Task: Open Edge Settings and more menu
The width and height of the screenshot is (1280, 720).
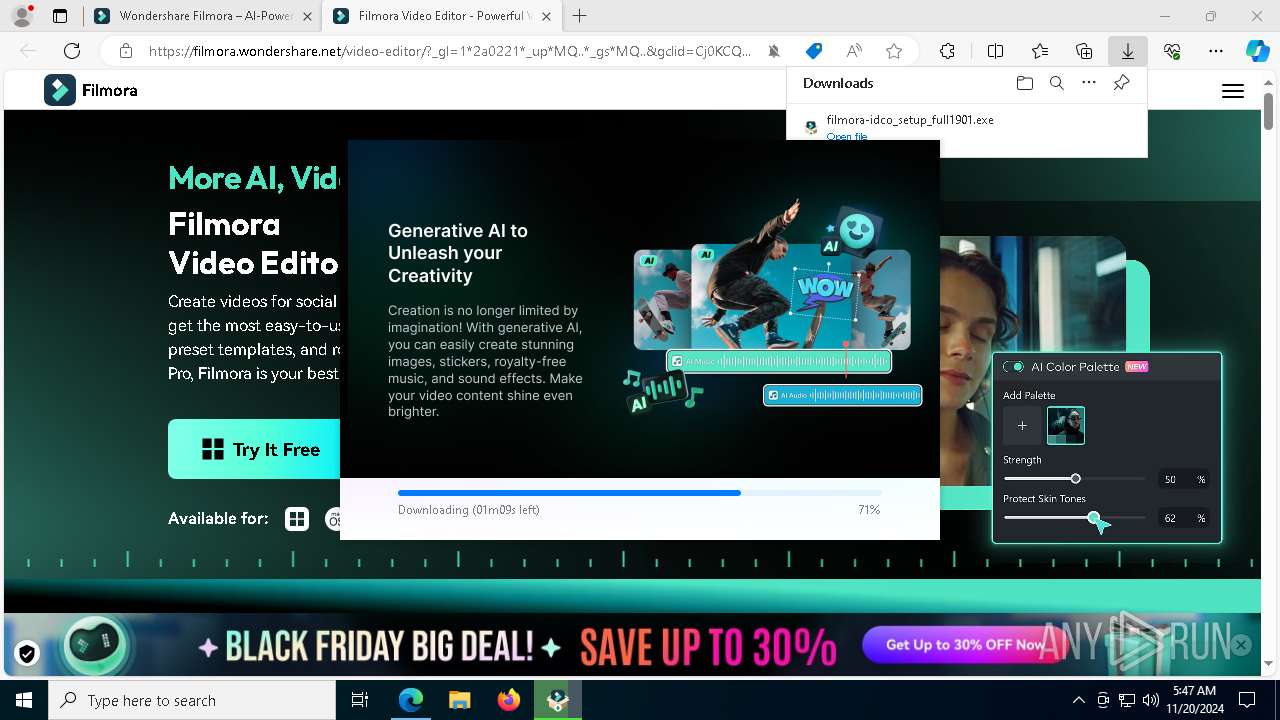Action: pyautogui.click(x=1216, y=51)
